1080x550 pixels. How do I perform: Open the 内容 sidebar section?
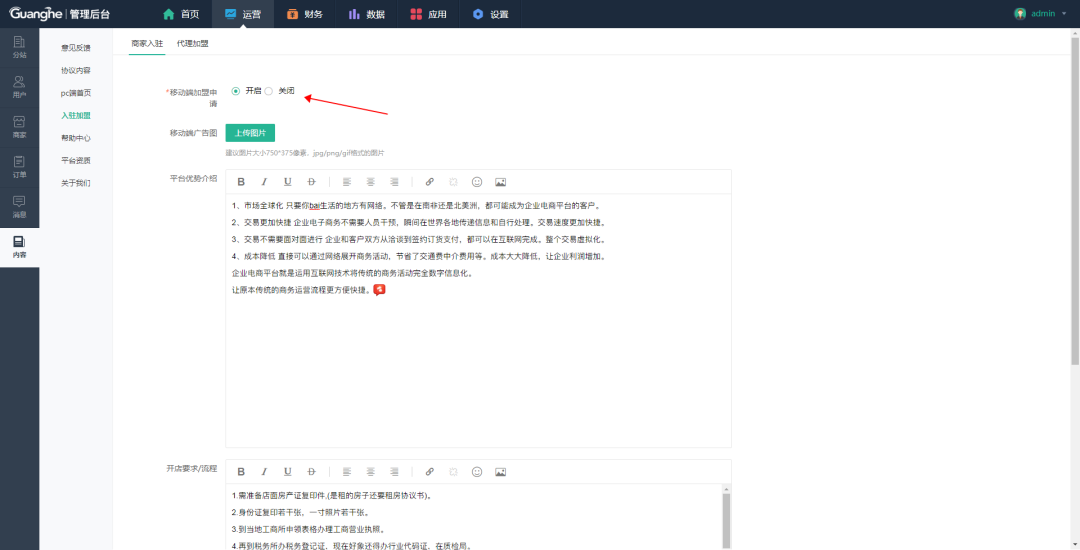click(19, 248)
